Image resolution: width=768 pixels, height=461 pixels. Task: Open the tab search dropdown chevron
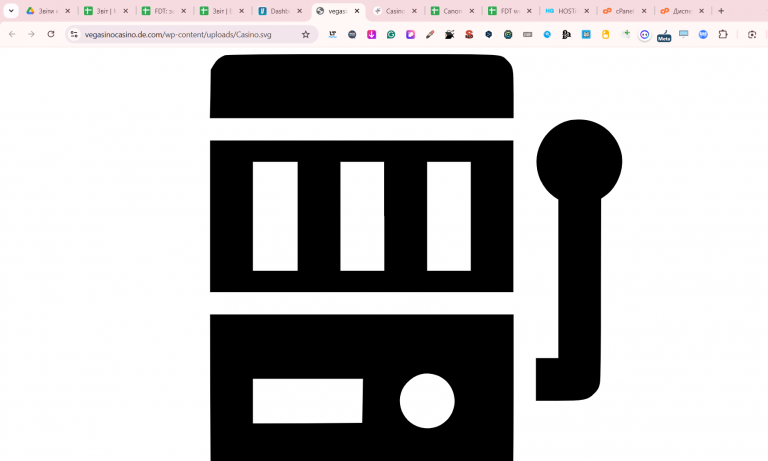coord(11,11)
